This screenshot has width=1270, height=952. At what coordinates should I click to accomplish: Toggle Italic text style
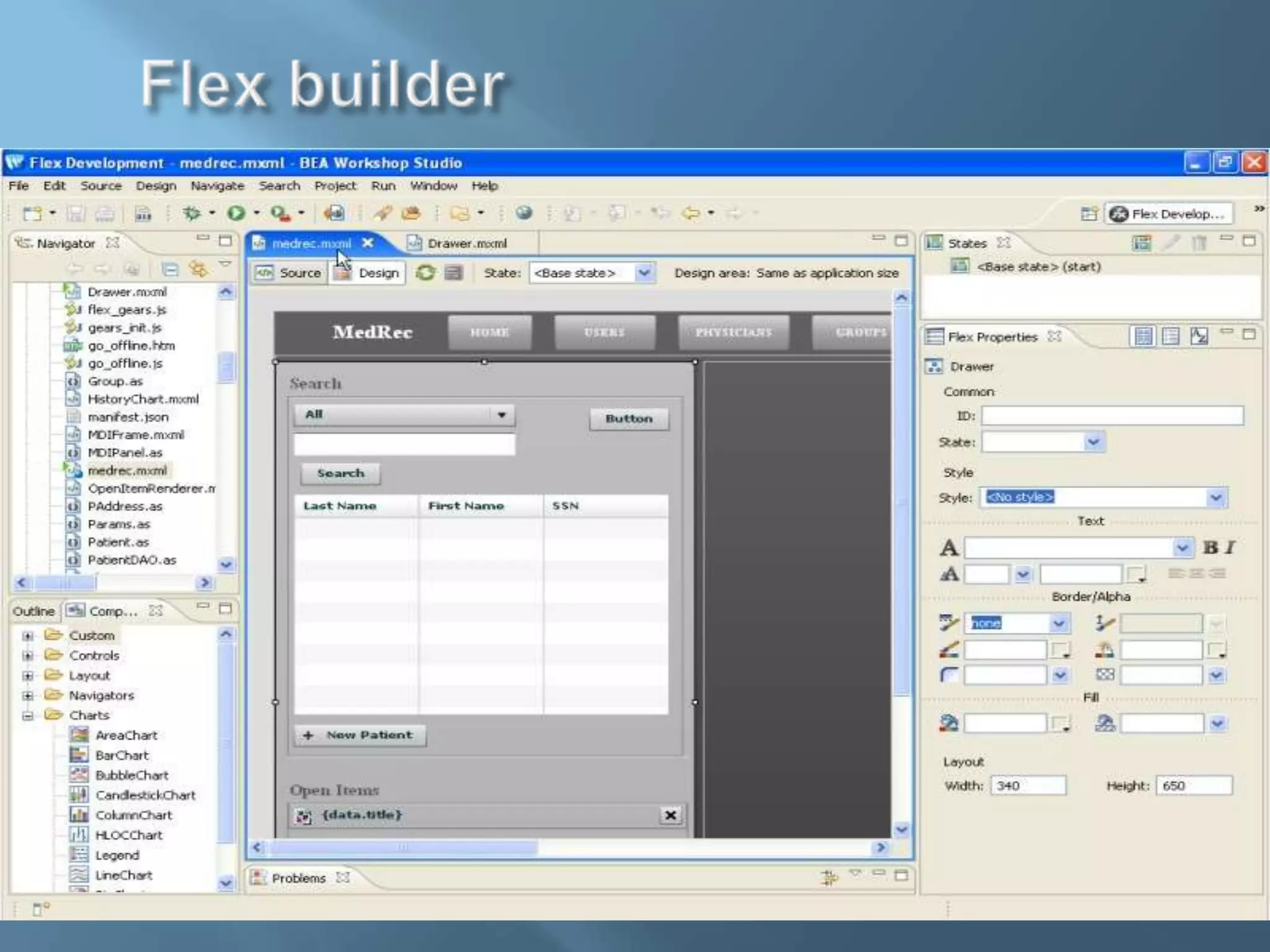tap(1230, 547)
